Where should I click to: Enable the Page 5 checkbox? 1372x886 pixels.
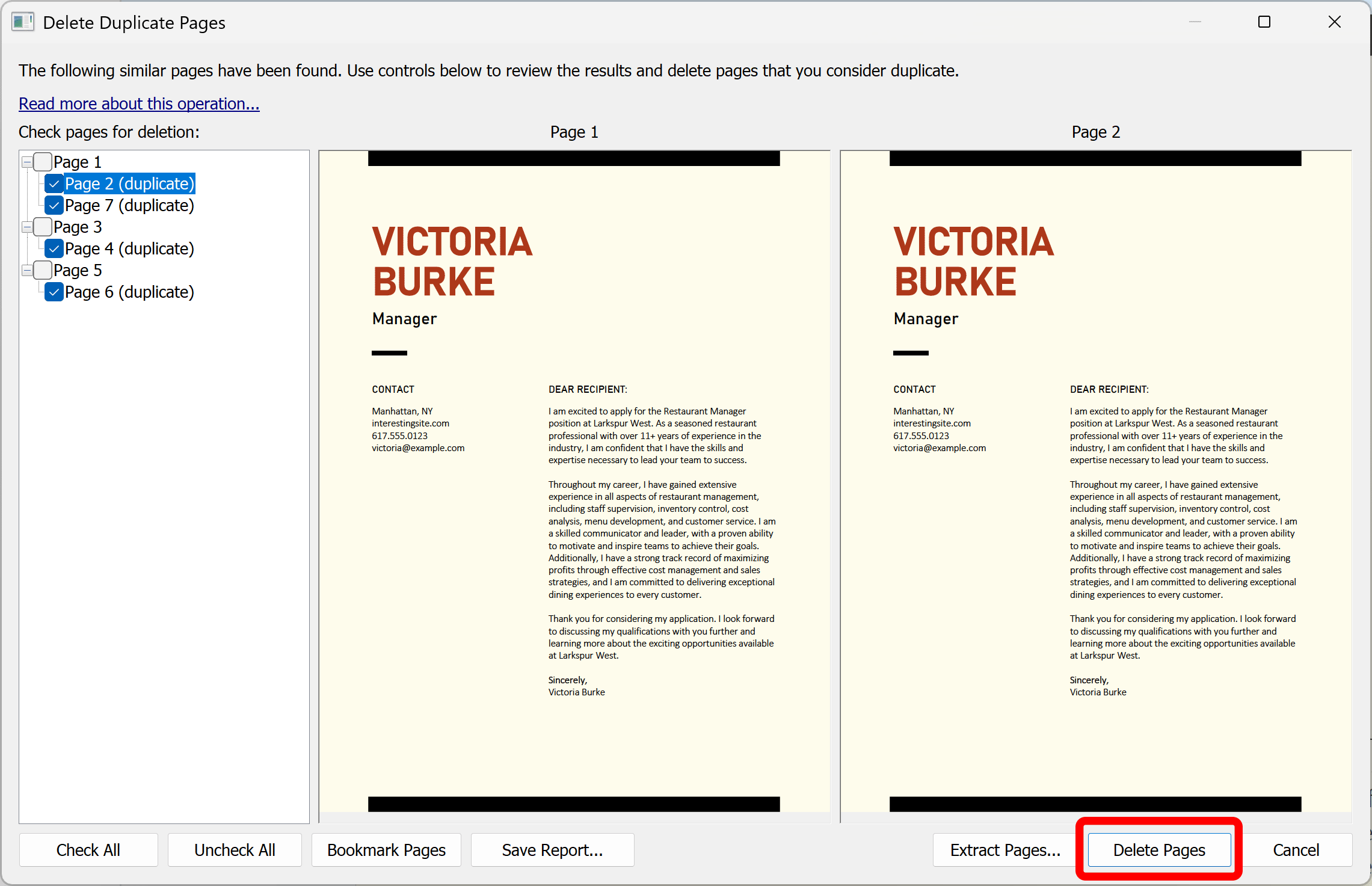point(42,270)
